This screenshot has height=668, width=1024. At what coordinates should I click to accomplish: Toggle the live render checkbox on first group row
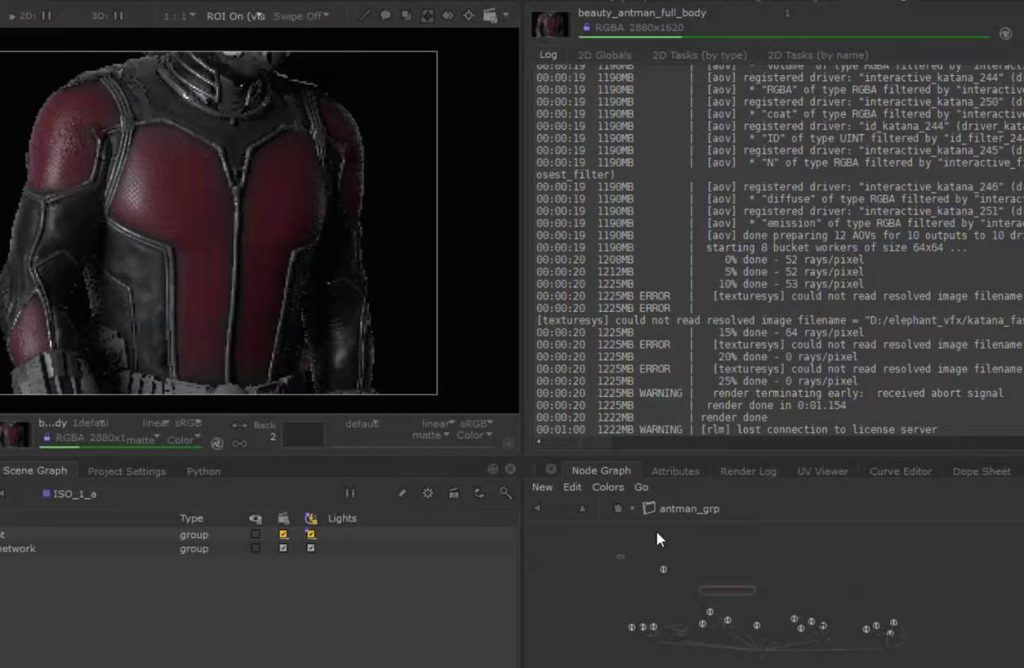point(311,534)
